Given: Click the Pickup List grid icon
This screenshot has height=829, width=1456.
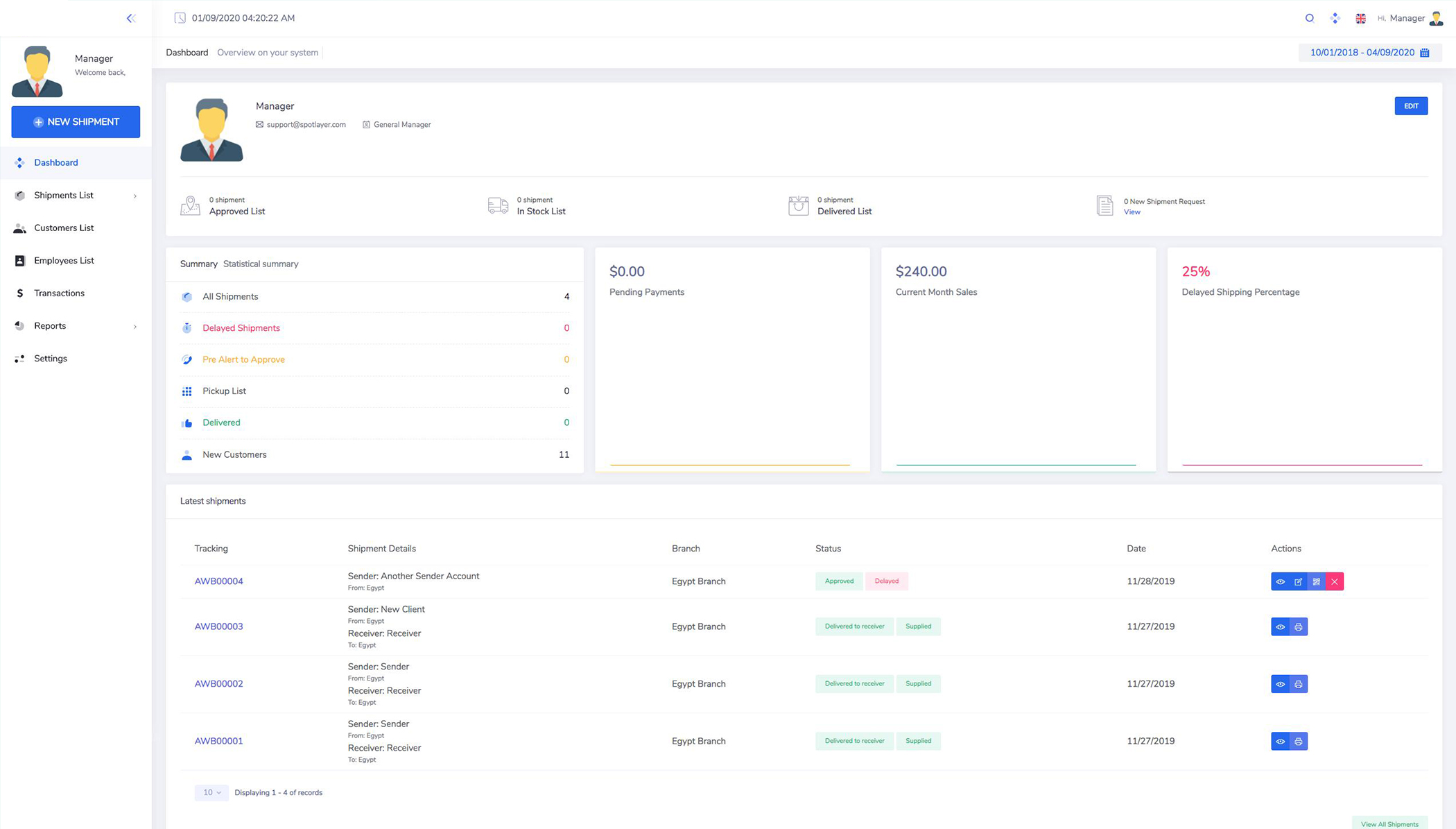Looking at the screenshot, I should [187, 391].
